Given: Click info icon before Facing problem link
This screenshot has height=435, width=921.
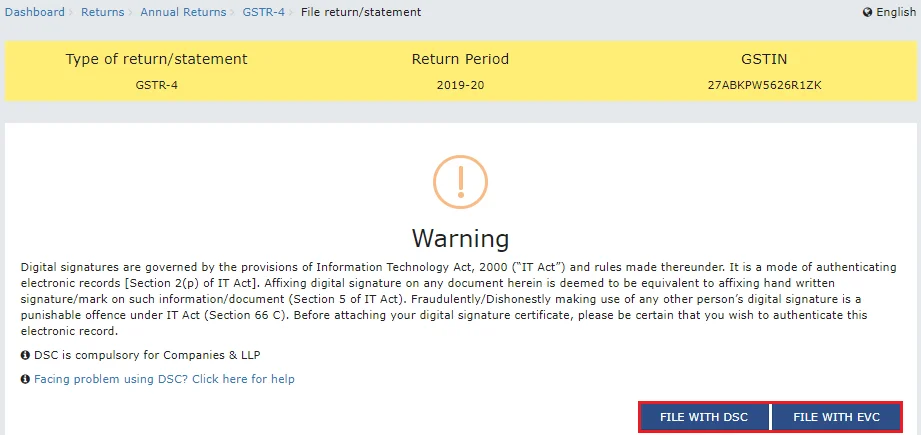Looking at the screenshot, I should click(x=25, y=380).
